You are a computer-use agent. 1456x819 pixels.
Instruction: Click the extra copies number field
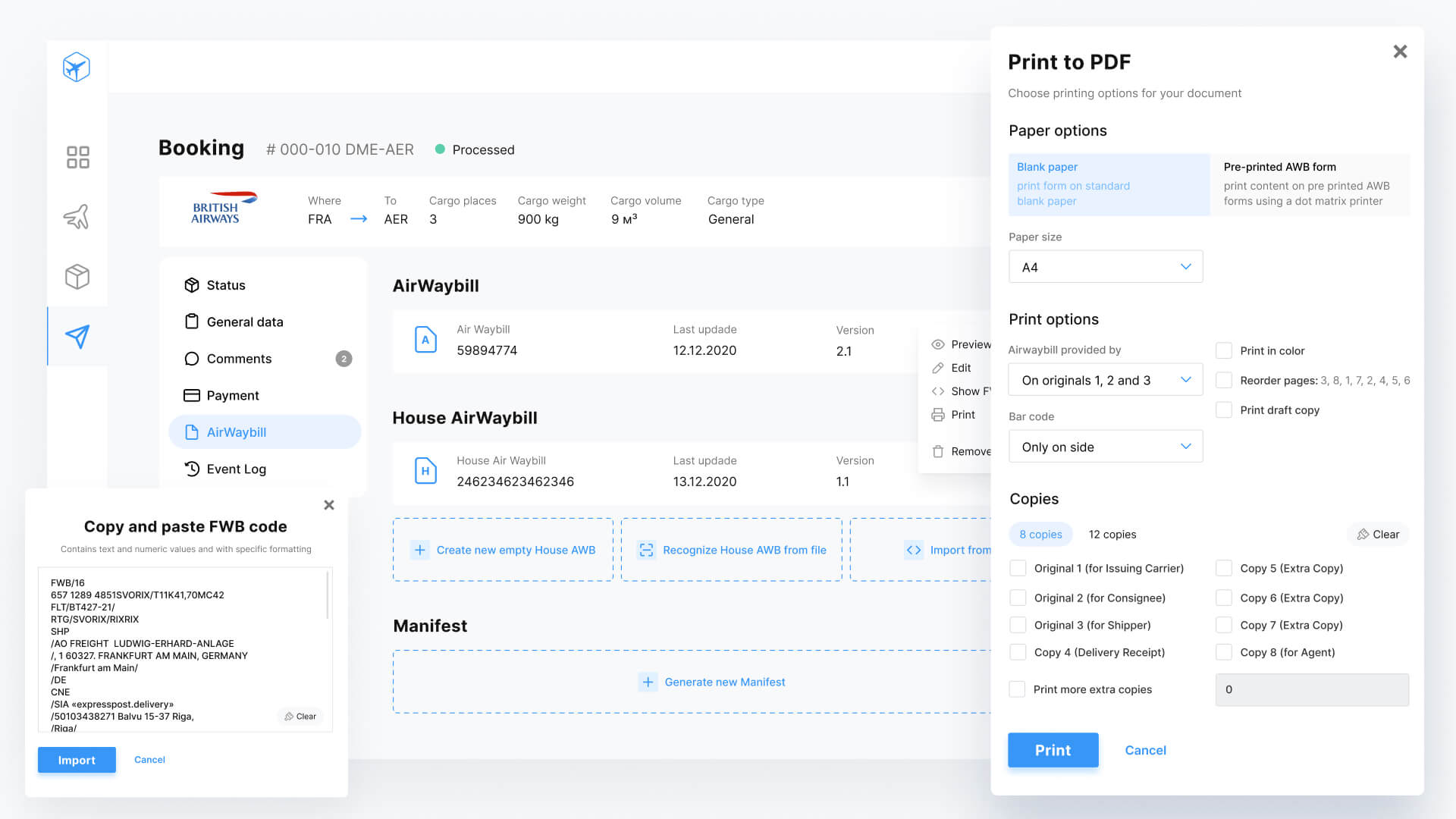click(x=1311, y=689)
